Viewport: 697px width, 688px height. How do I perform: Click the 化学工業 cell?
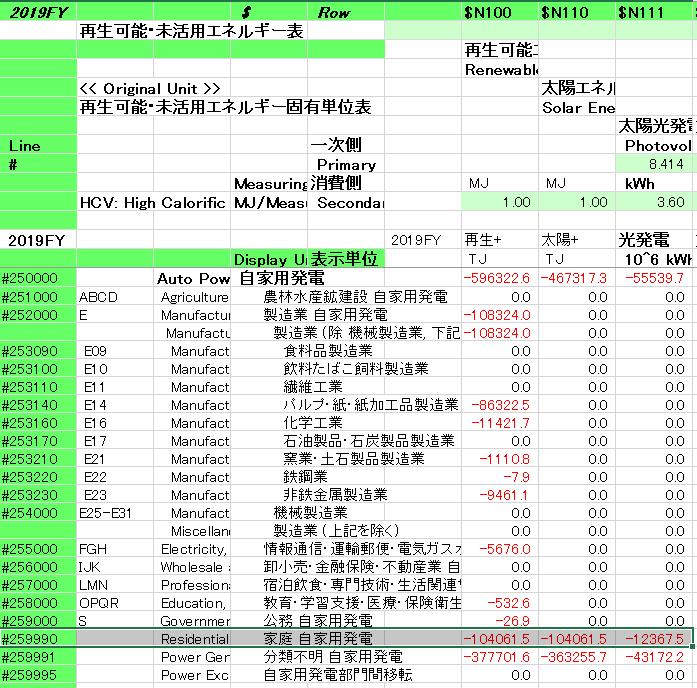point(313,423)
